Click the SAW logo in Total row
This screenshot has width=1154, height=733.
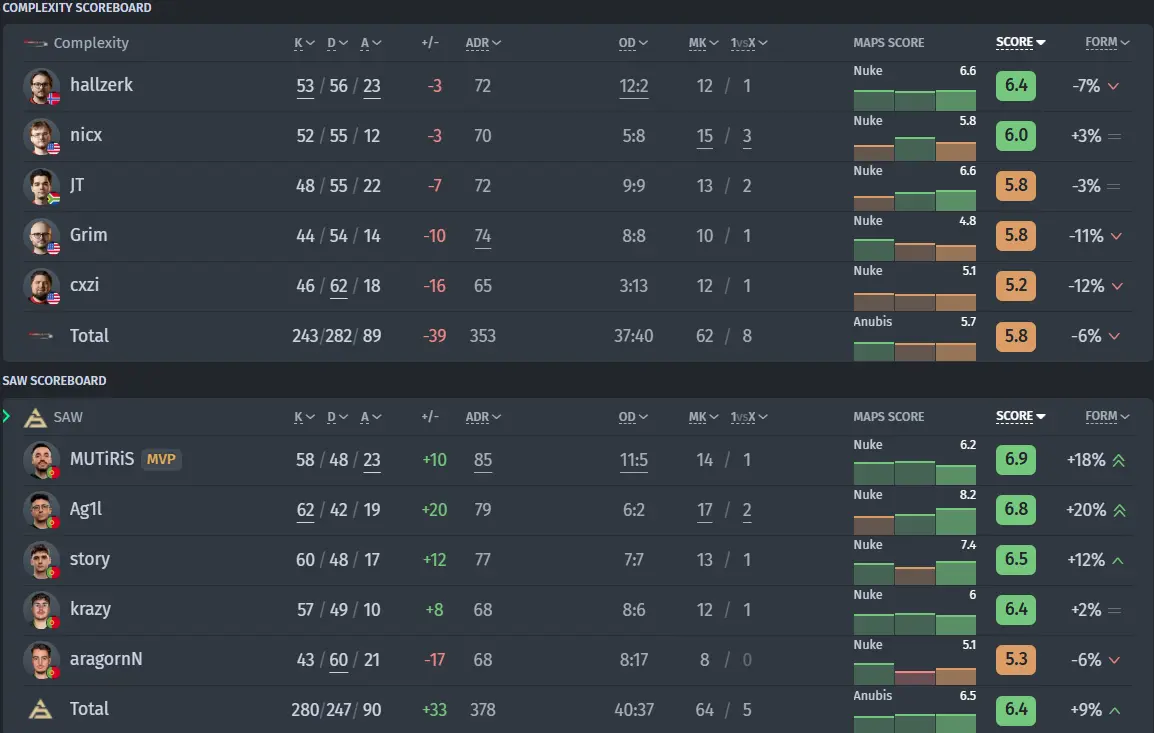[40, 709]
